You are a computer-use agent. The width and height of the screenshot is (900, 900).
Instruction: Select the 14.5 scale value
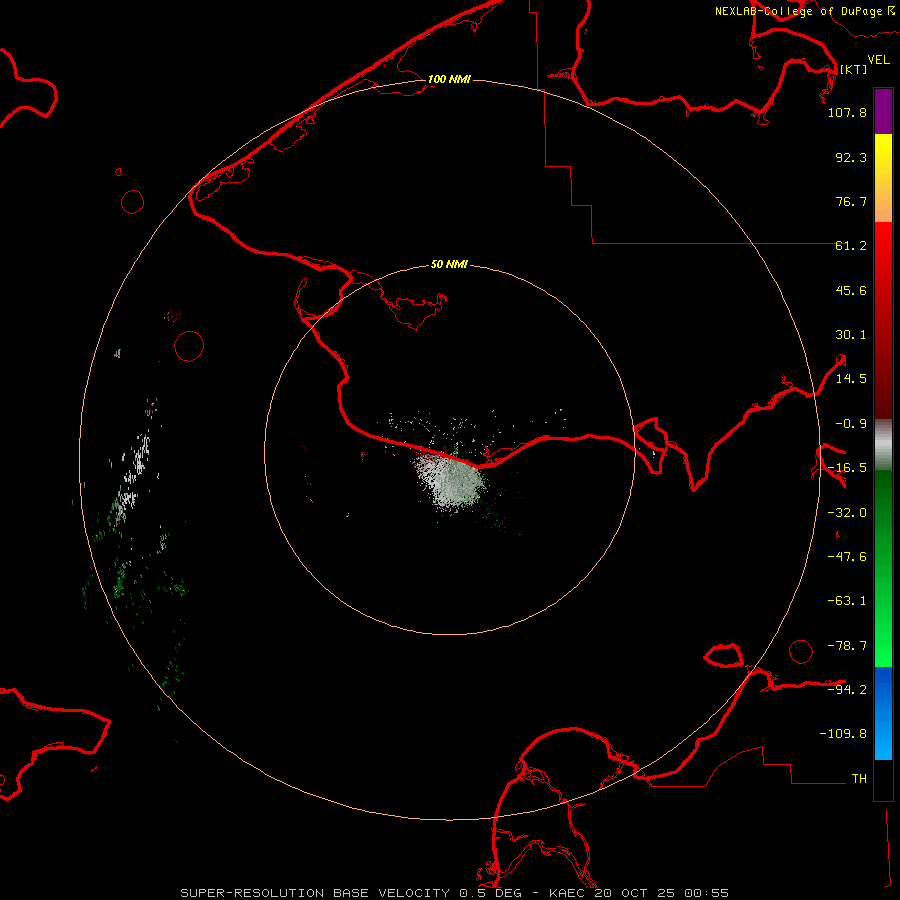point(851,379)
